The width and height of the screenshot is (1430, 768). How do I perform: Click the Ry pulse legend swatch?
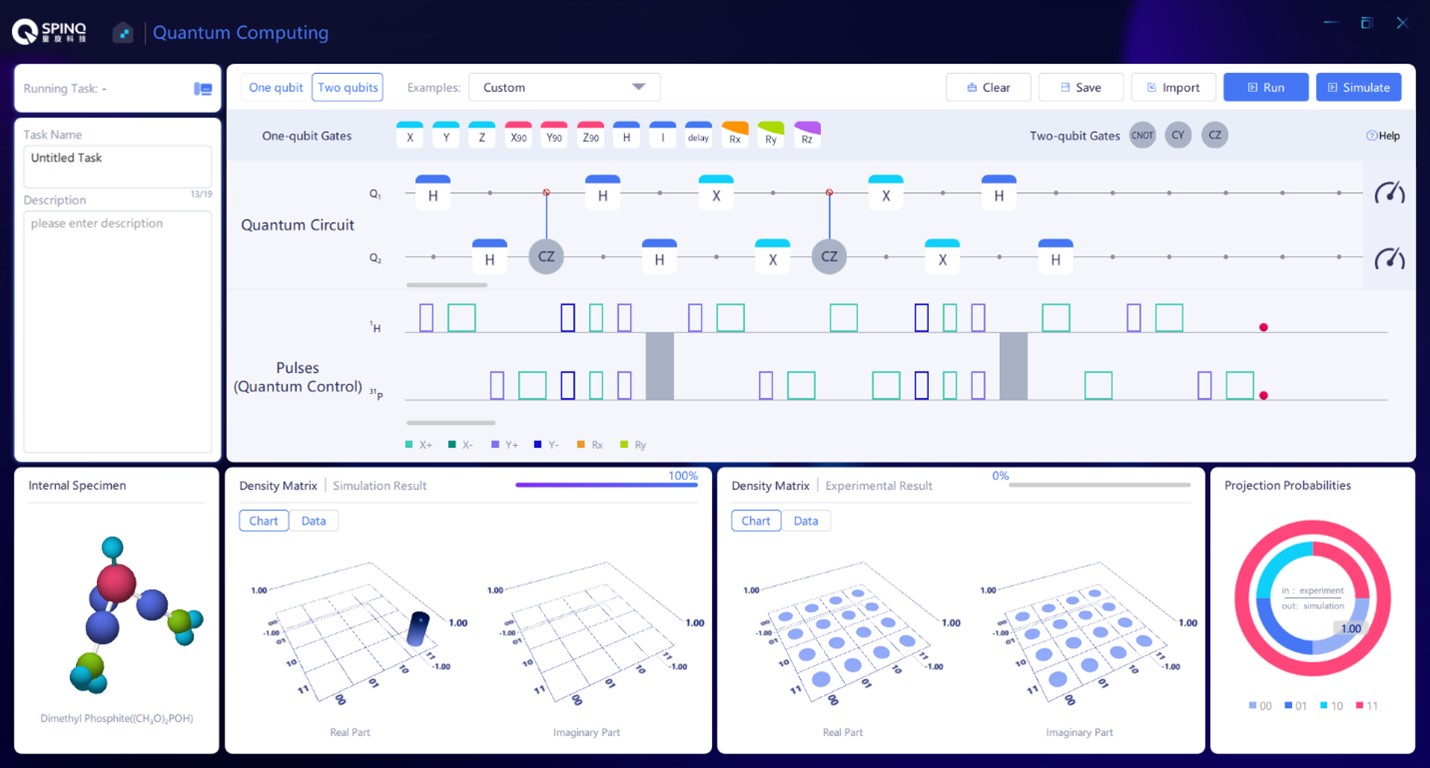pos(624,445)
